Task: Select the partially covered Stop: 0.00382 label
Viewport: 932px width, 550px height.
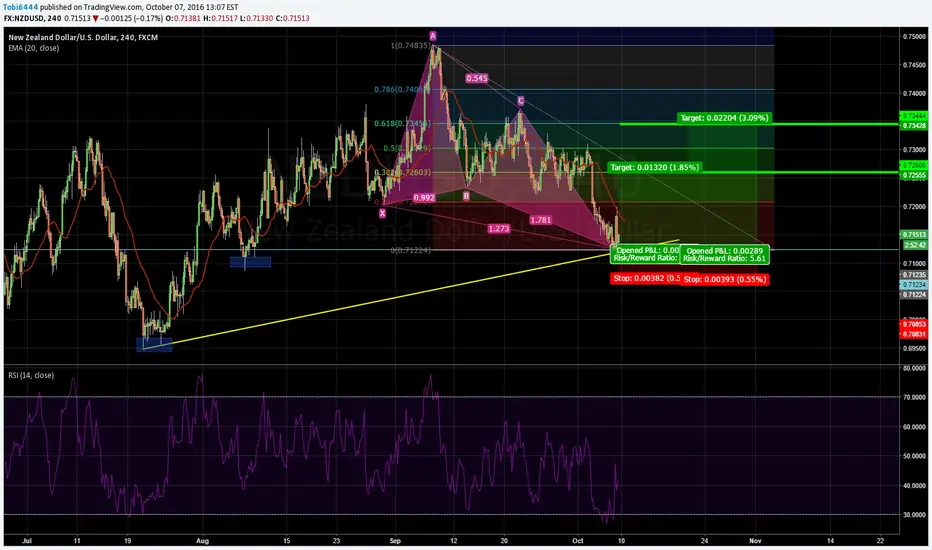Action: 646,278
